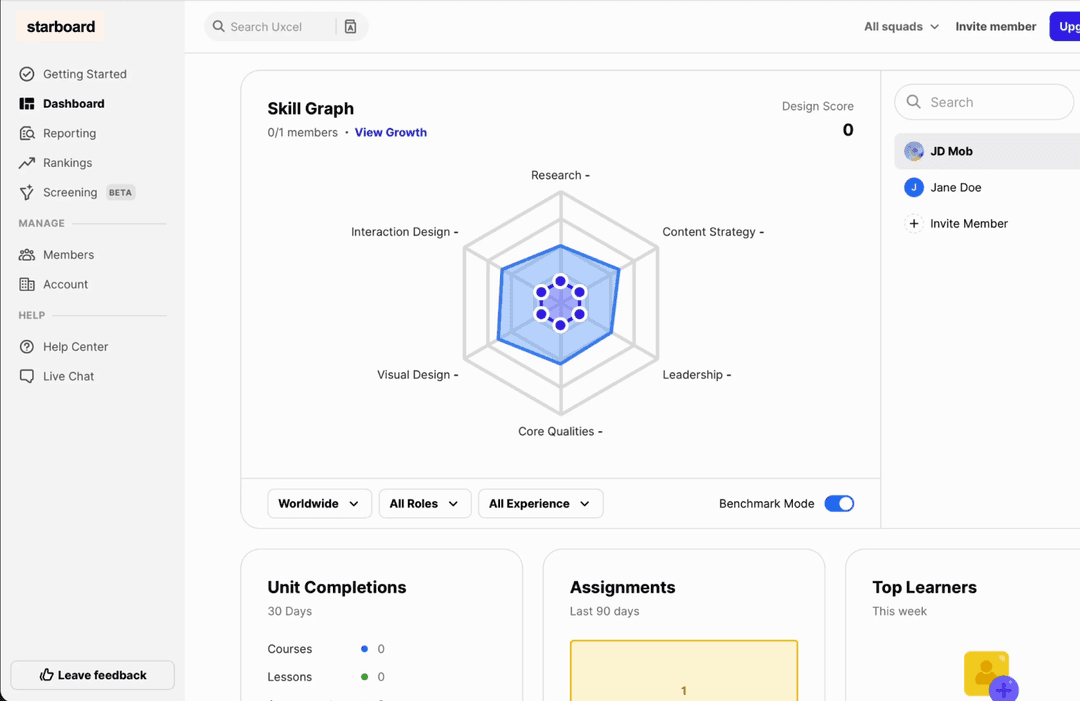
Task: Click the green Lessons legend dot
Action: (x=364, y=677)
